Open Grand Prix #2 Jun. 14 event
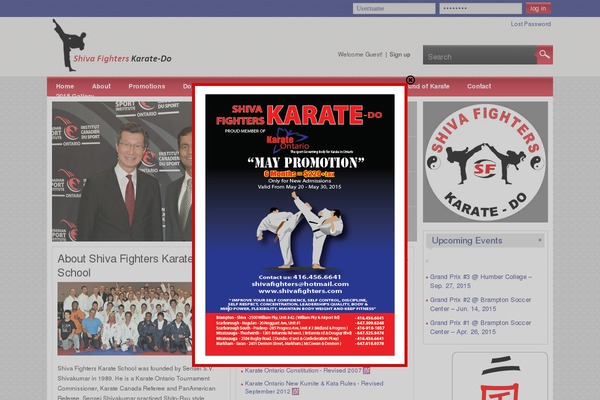 (480, 304)
